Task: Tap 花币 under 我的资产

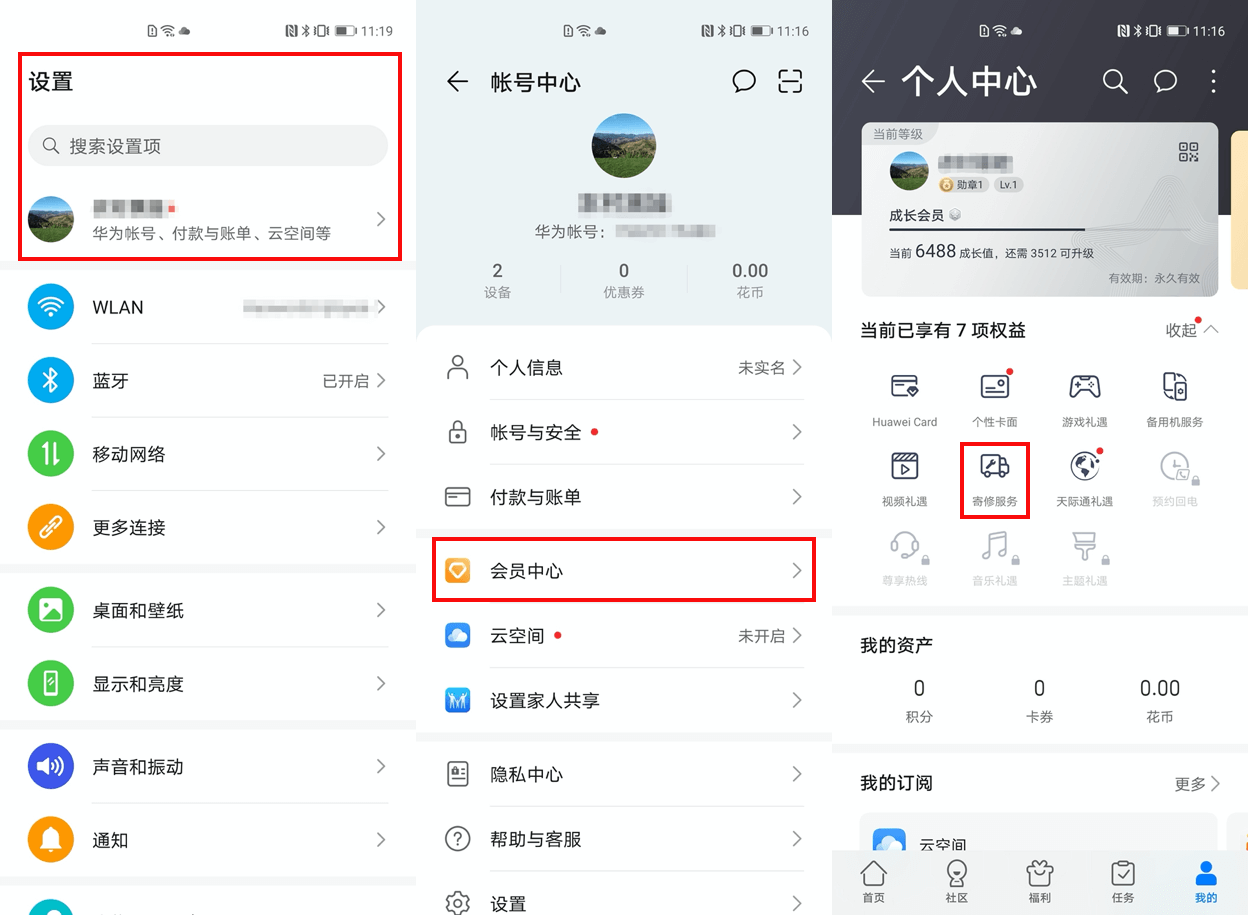Action: coord(1160,701)
